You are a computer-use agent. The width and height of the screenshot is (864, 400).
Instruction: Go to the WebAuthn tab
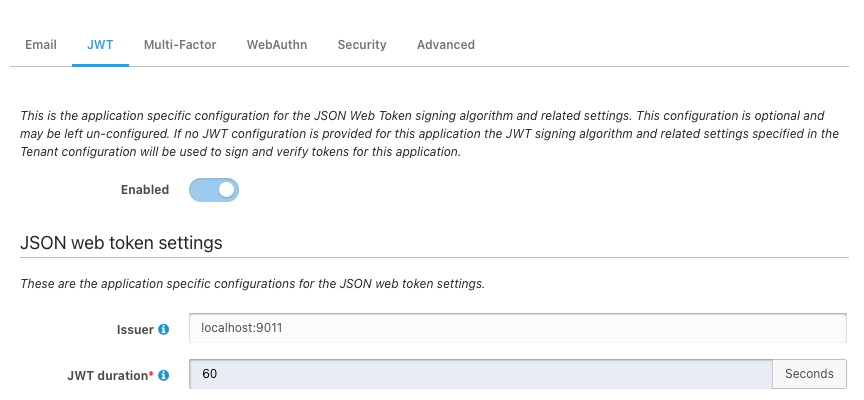click(x=277, y=45)
